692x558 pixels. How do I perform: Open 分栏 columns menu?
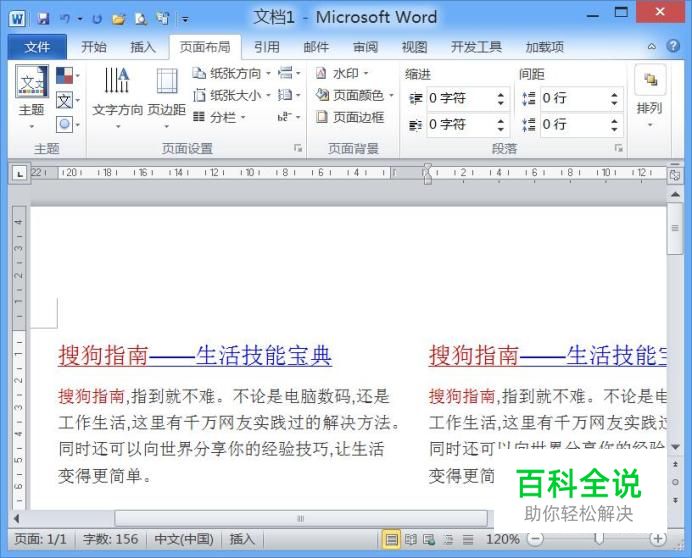point(219,117)
